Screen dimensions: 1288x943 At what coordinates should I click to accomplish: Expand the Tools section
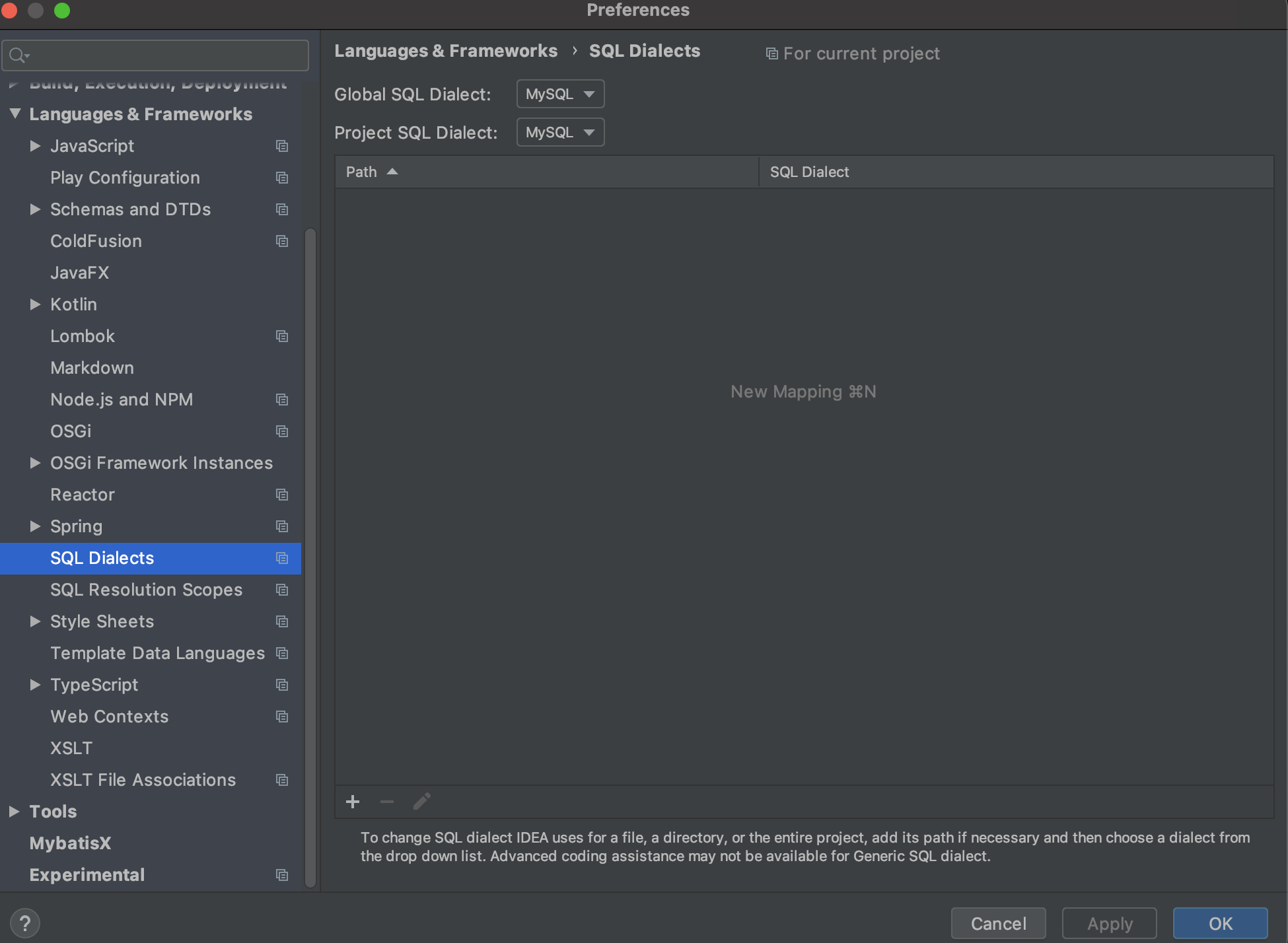point(14,812)
